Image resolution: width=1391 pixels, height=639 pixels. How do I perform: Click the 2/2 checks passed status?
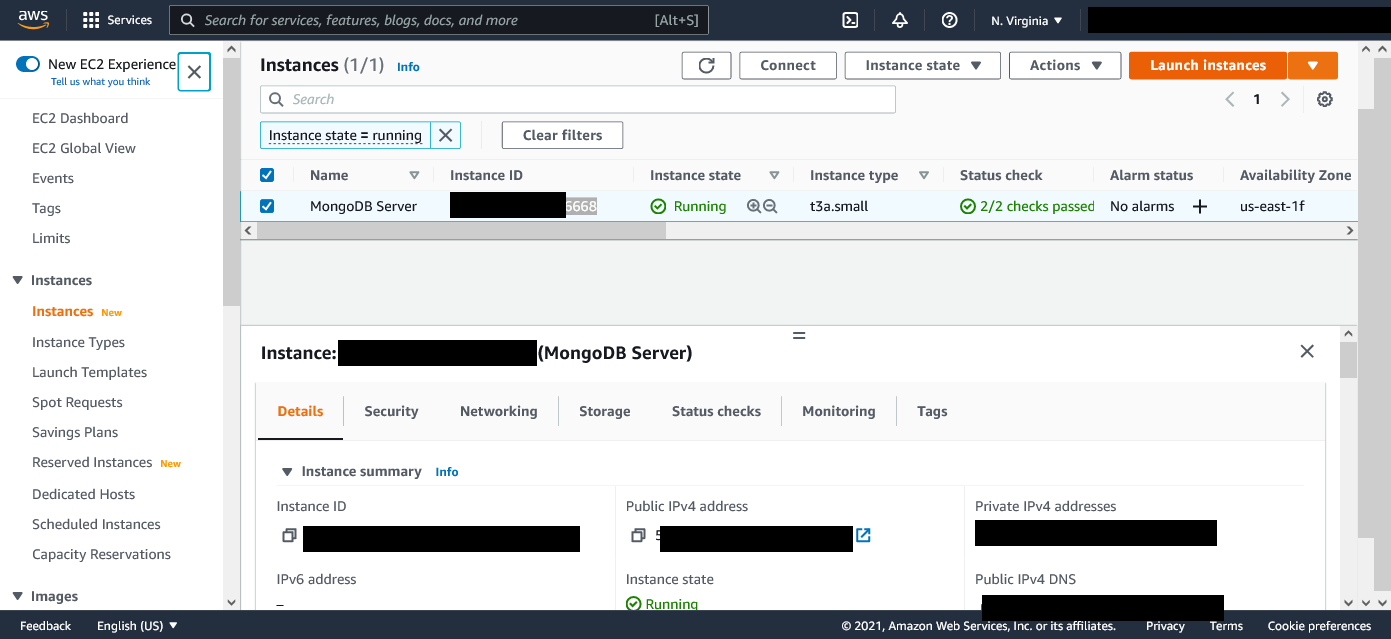pyautogui.click(x=1027, y=206)
